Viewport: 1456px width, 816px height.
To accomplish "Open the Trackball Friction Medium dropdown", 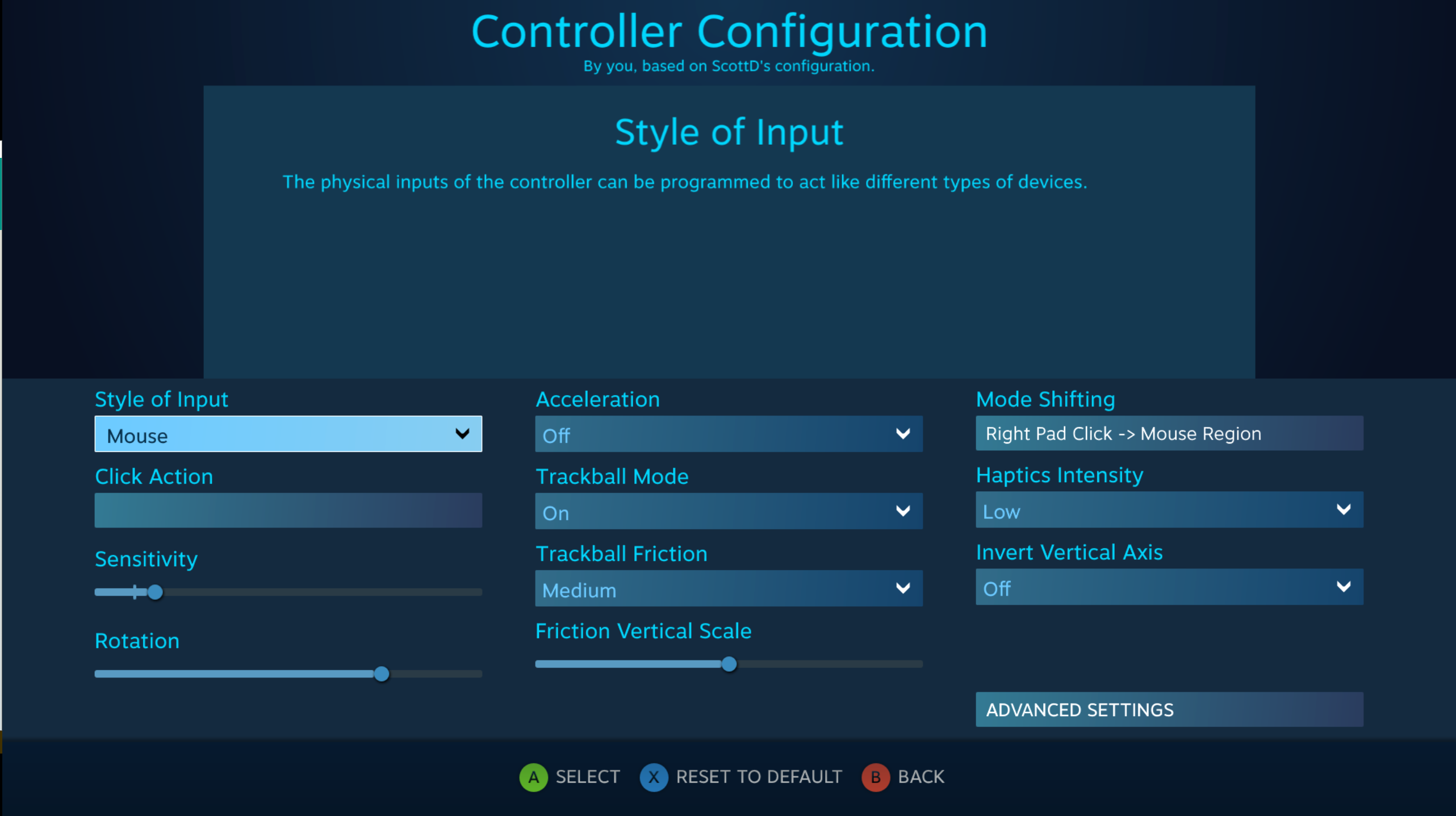I will (x=729, y=588).
